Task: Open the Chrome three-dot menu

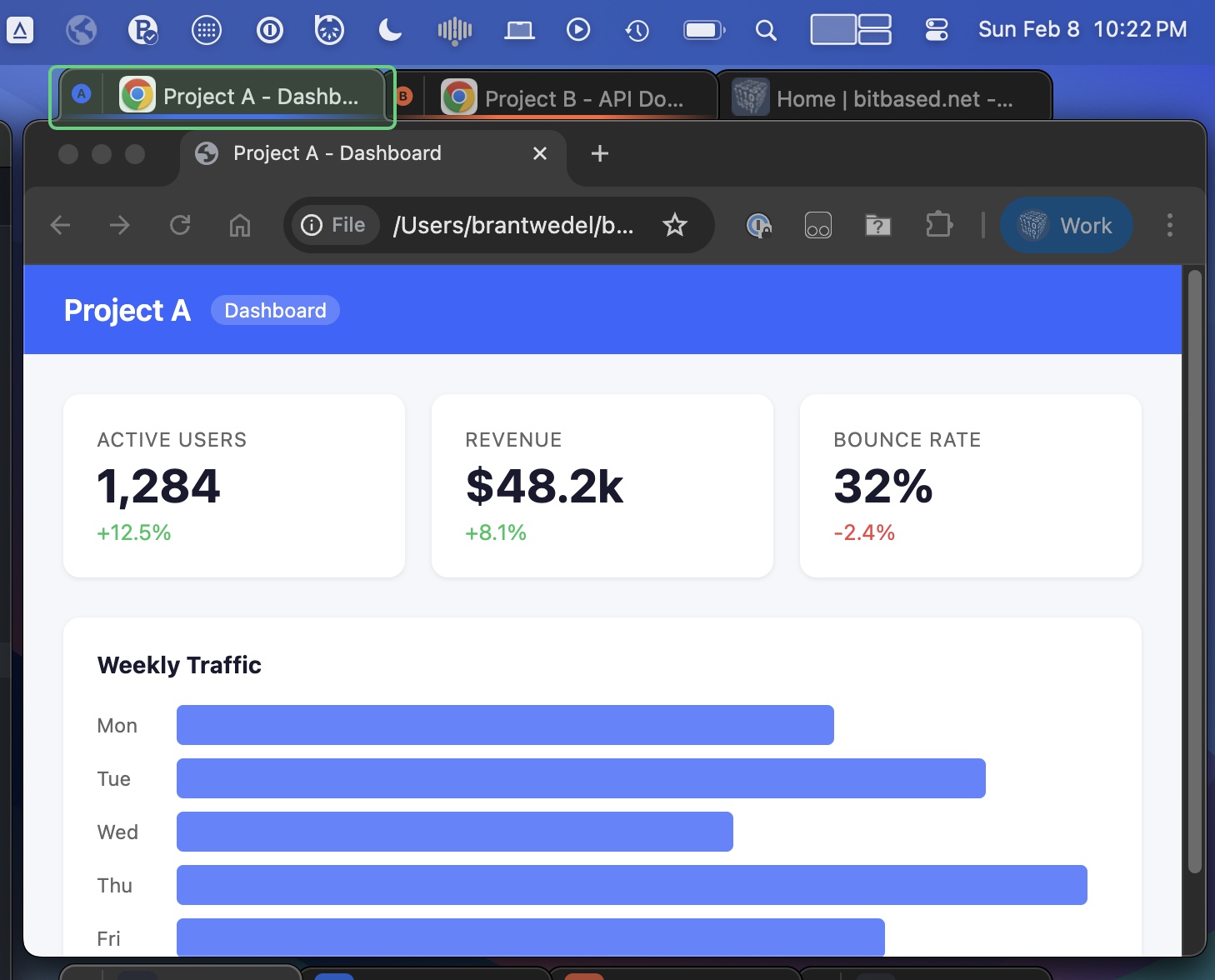Action: coord(1169,225)
